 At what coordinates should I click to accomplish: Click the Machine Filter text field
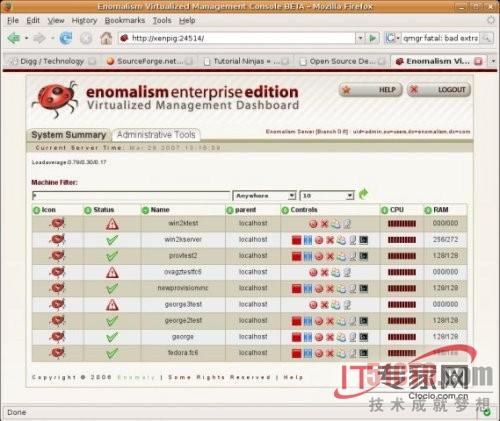coord(131,196)
